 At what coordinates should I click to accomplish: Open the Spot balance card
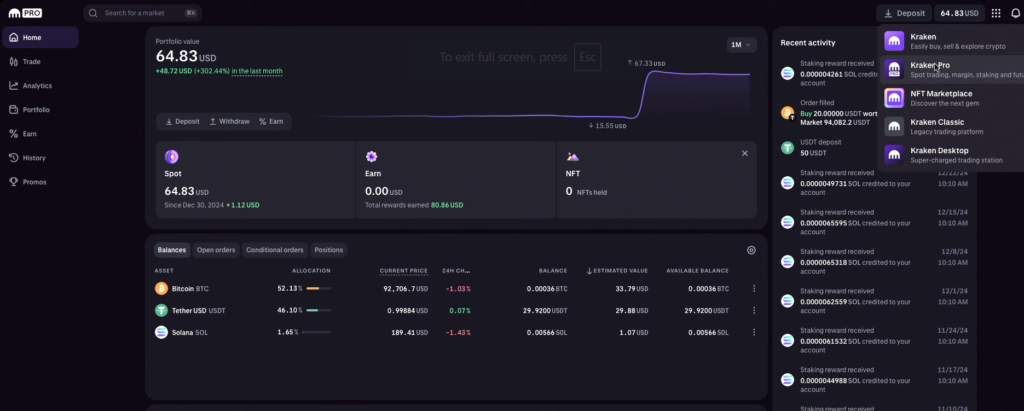tap(255, 180)
